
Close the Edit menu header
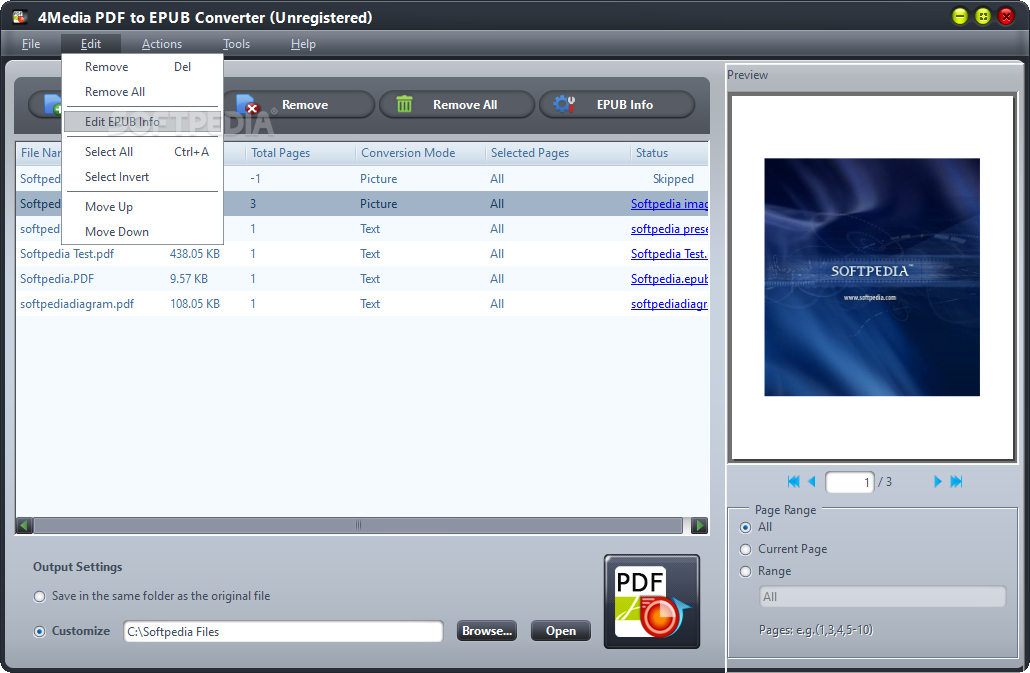91,44
